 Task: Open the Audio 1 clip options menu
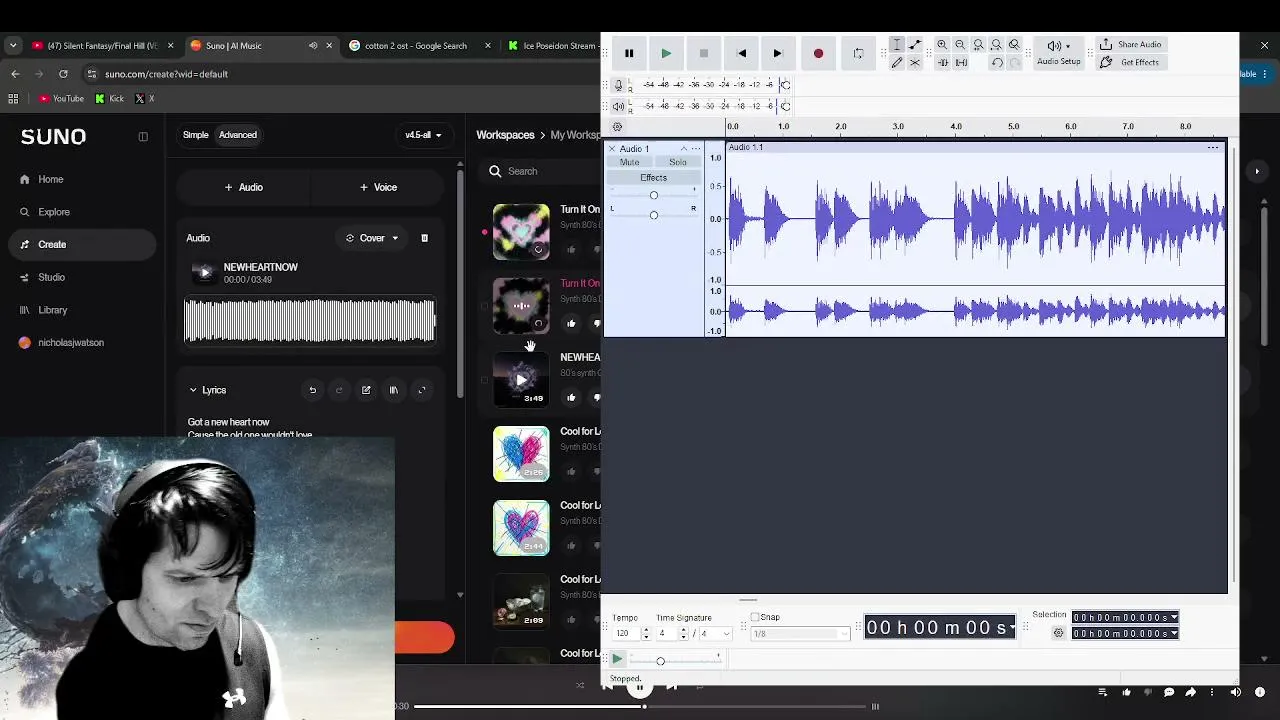[1213, 148]
